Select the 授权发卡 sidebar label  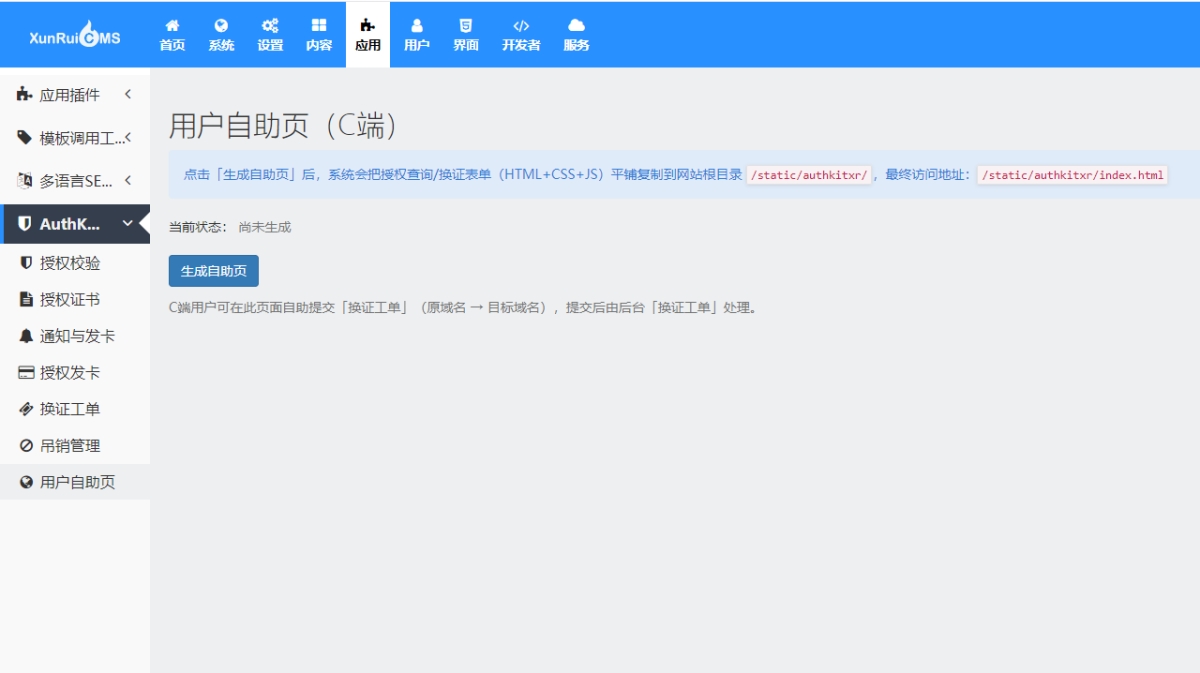[x=70, y=373]
